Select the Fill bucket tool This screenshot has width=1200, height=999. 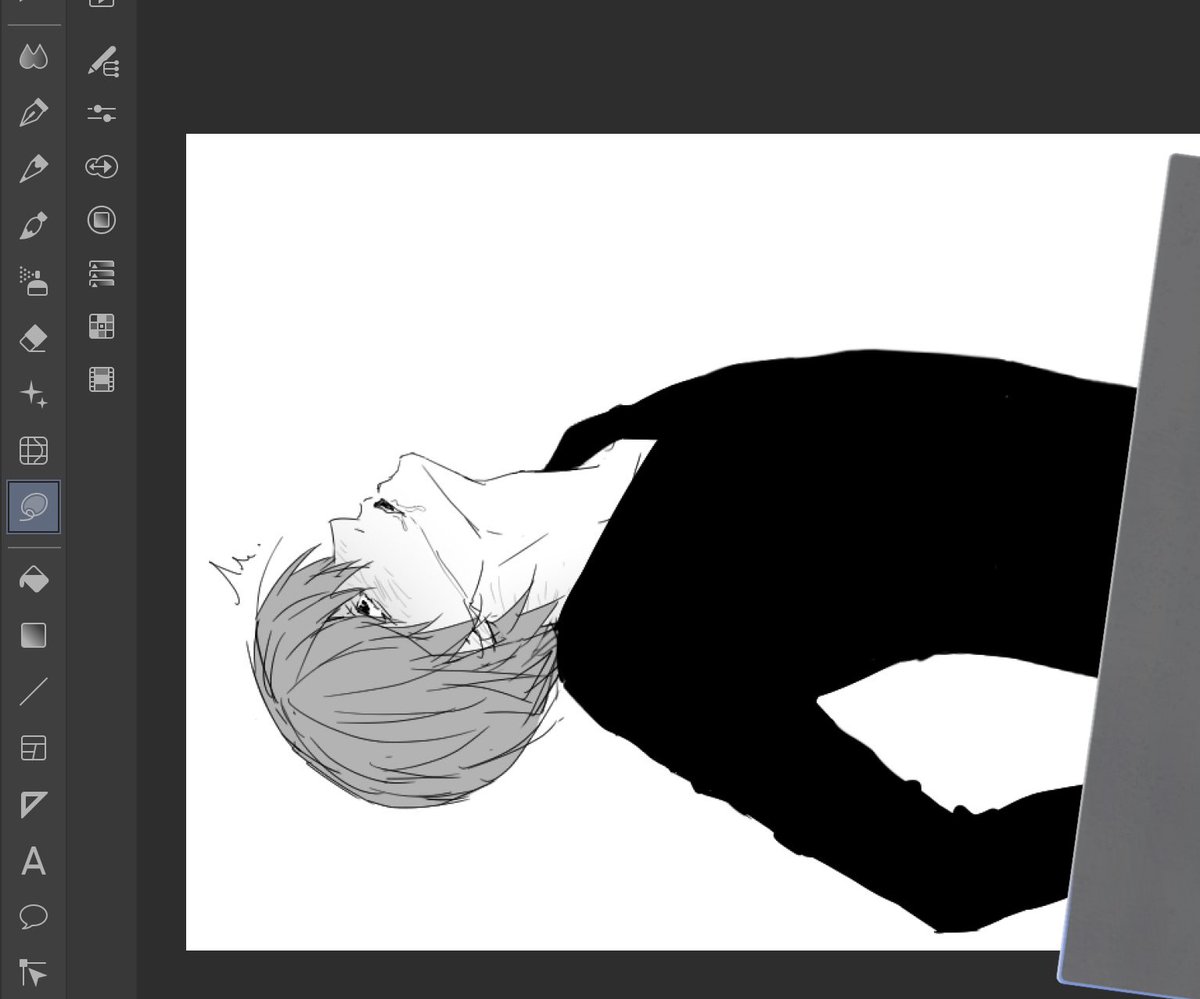tap(33, 580)
